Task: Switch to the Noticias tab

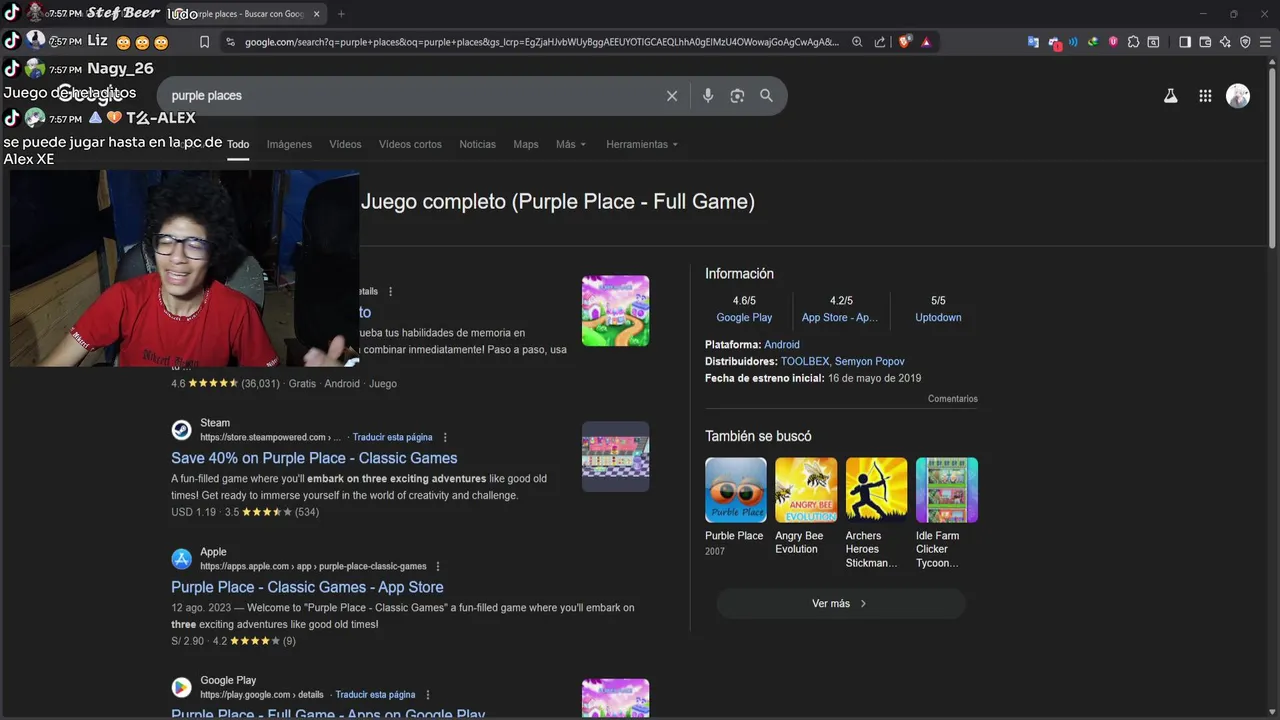Action: tap(477, 144)
